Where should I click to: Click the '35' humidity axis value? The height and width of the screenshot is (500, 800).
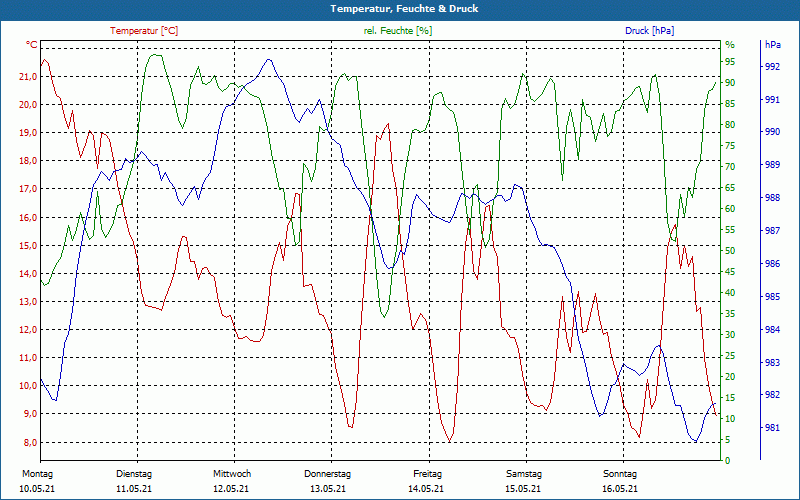pos(730,314)
